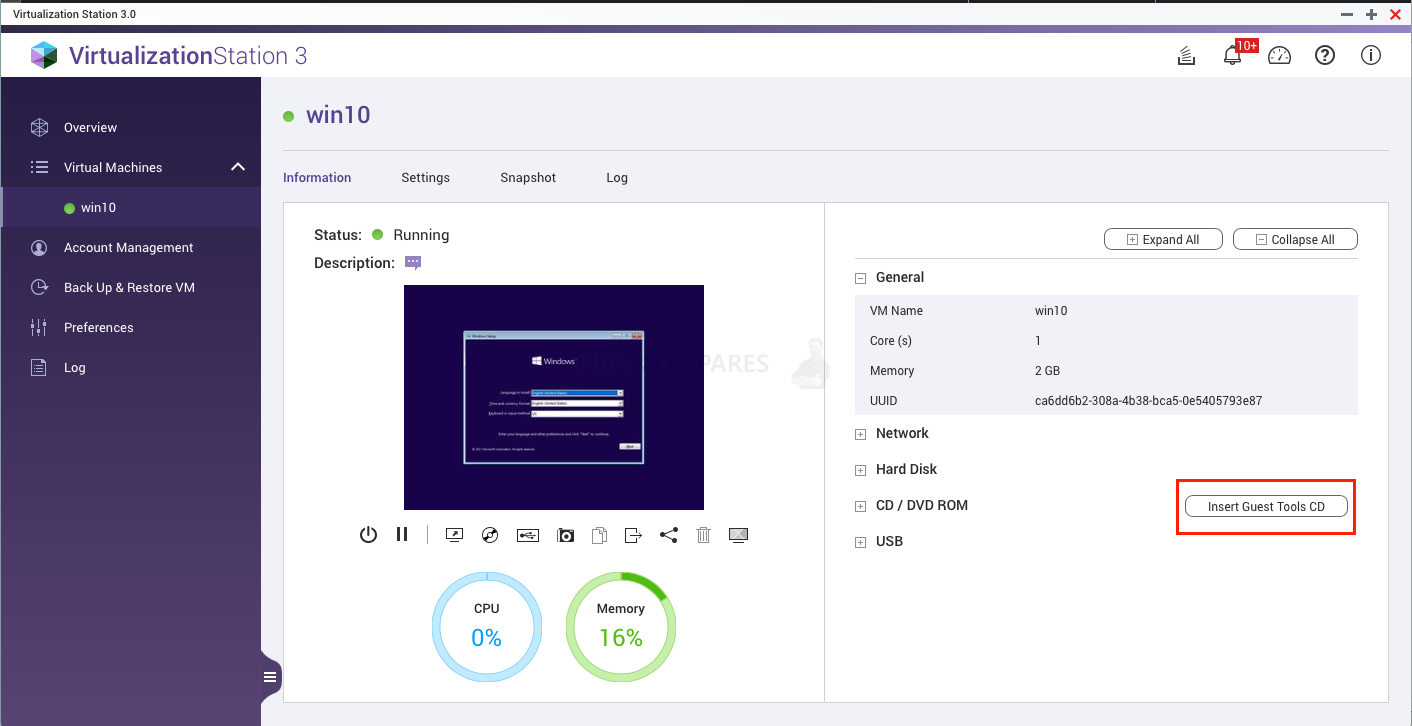Click the UUID value ca6dd6b2-308a-4b38-bca5-0e5405793e87
The height and width of the screenshot is (726, 1412).
tap(1148, 400)
